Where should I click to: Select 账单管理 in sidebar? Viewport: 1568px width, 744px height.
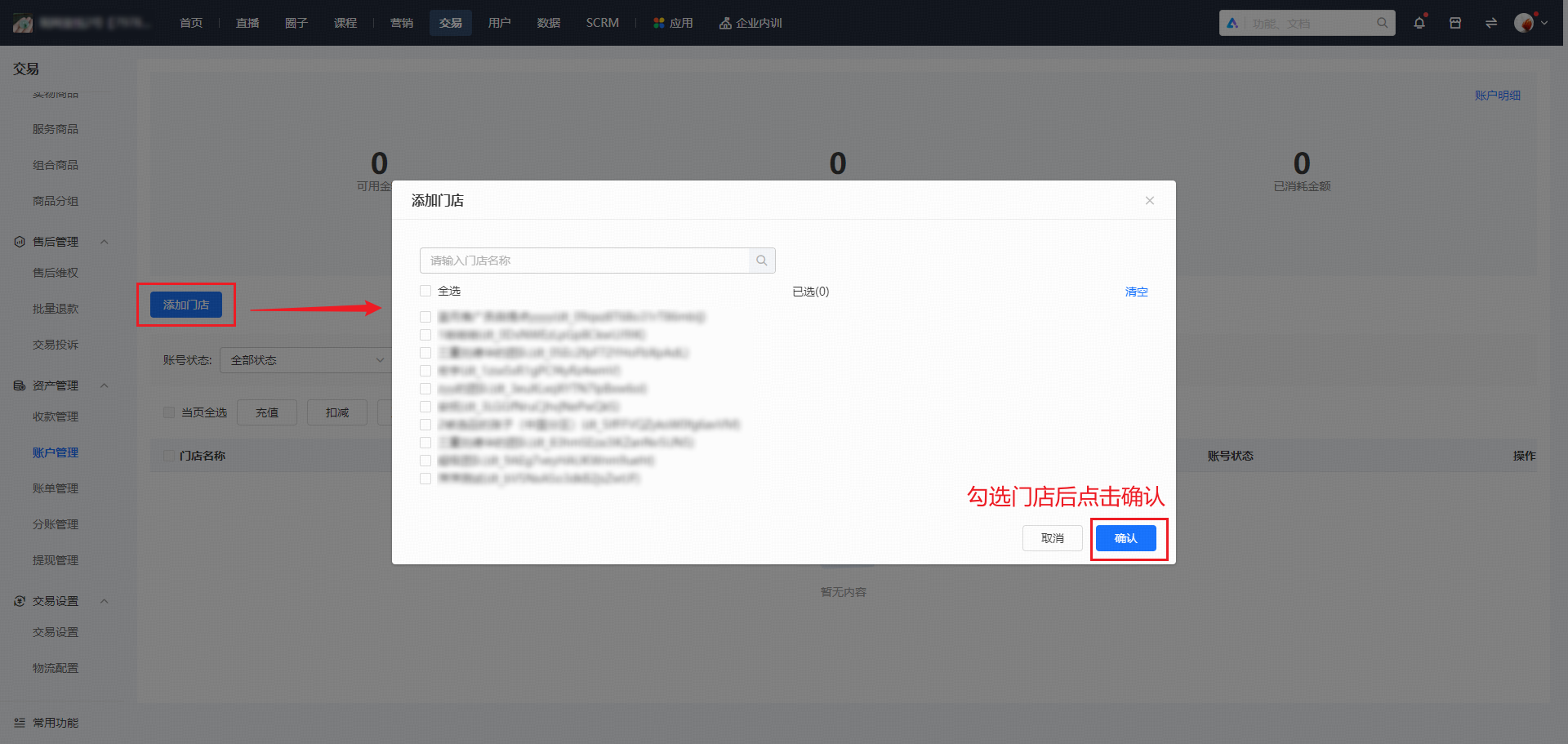[x=56, y=488]
